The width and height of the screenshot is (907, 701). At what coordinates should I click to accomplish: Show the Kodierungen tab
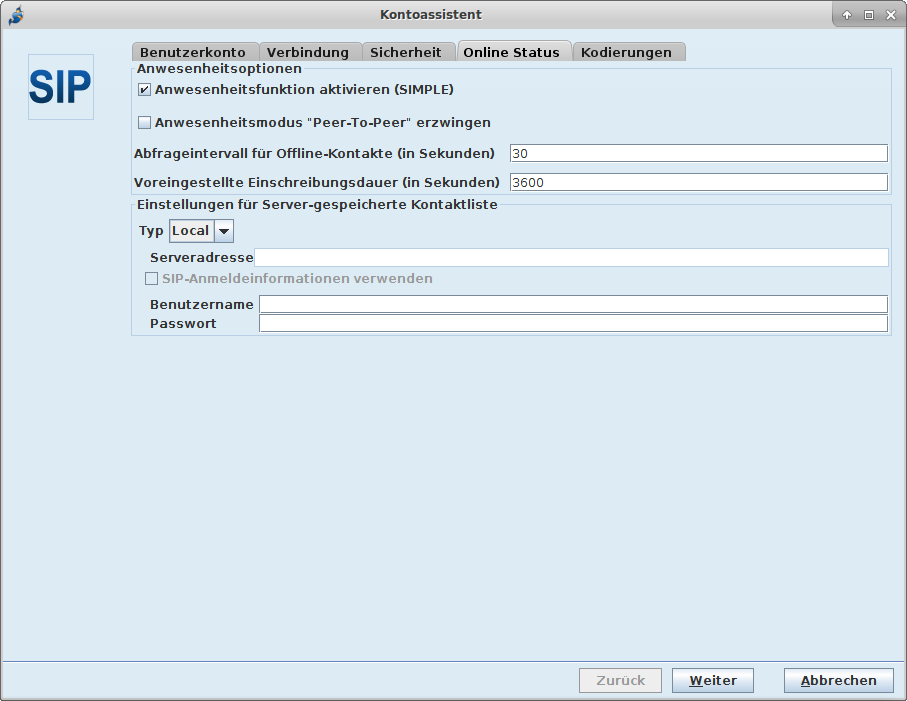[x=626, y=52]
